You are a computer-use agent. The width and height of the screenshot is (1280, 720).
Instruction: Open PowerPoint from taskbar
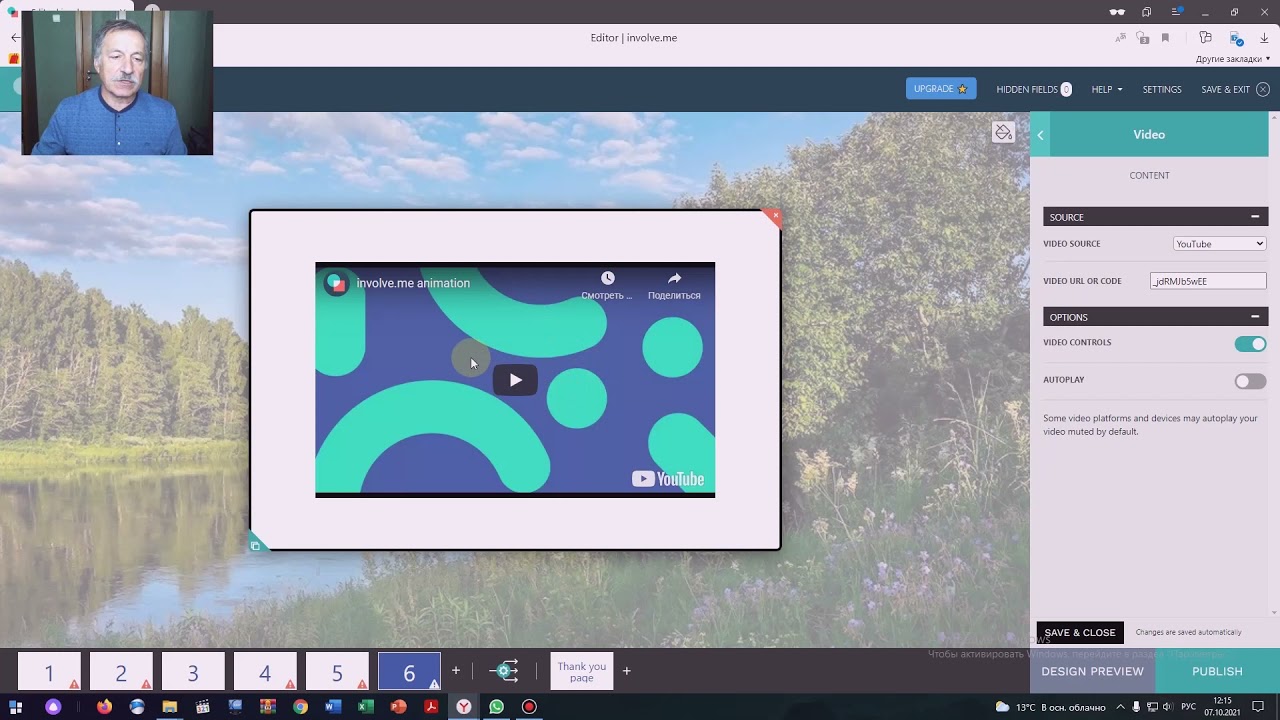point(398,707)
